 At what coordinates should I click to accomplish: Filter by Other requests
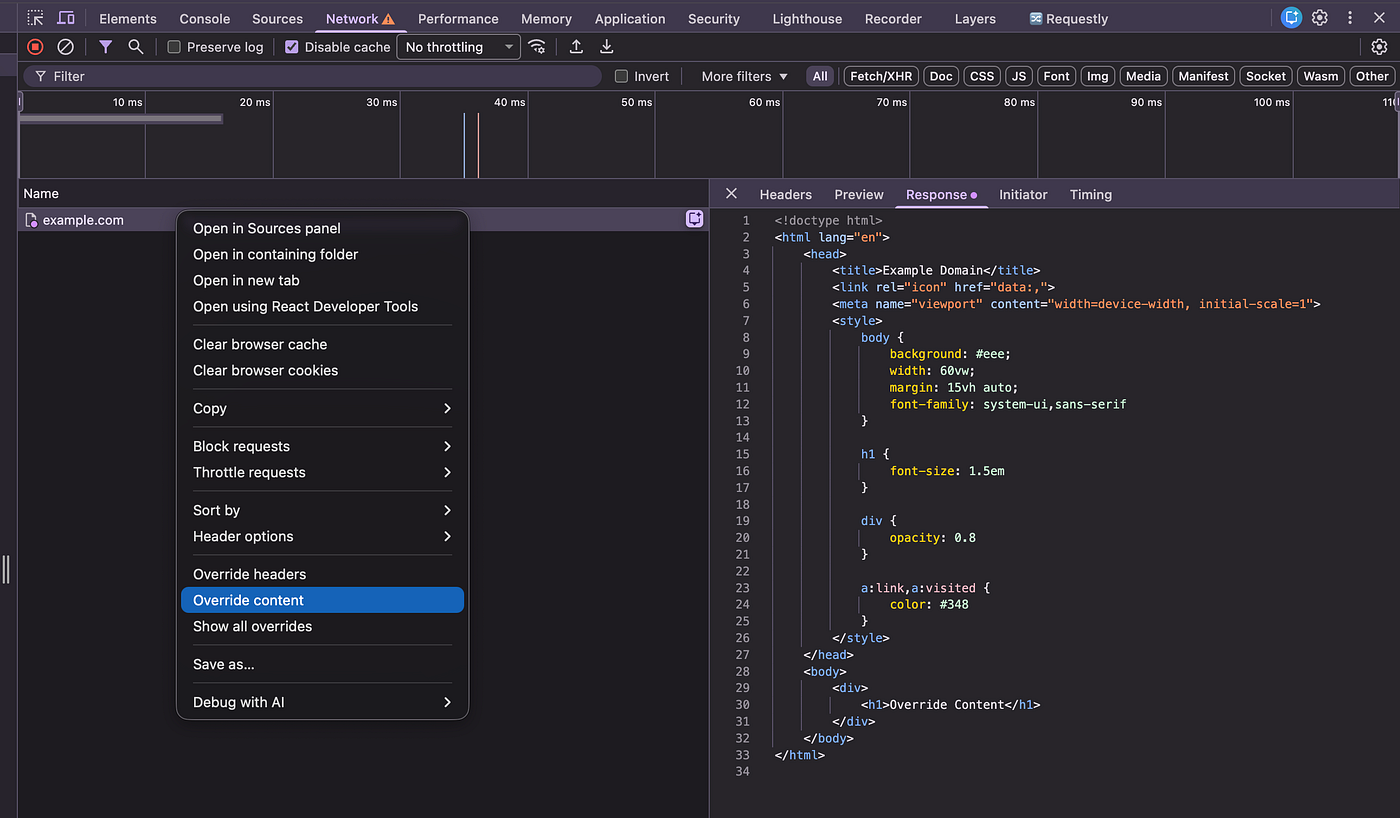(1372, 76)
